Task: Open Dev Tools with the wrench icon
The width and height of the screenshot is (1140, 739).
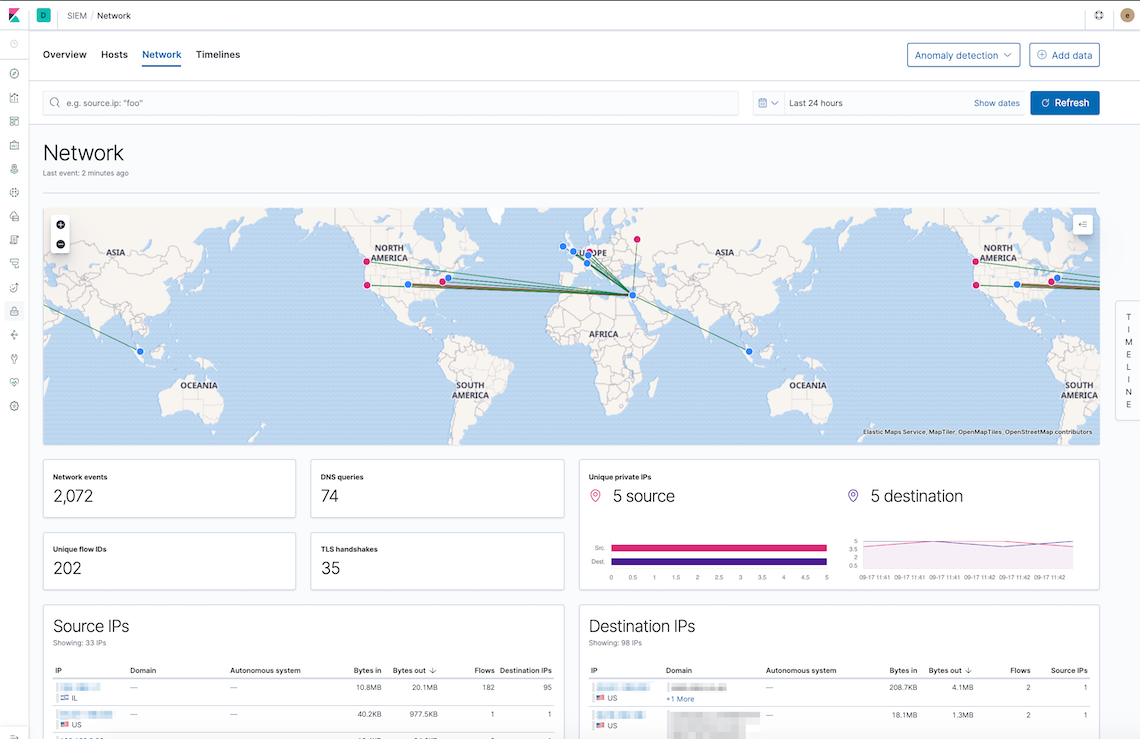Action: coord(14,359)
